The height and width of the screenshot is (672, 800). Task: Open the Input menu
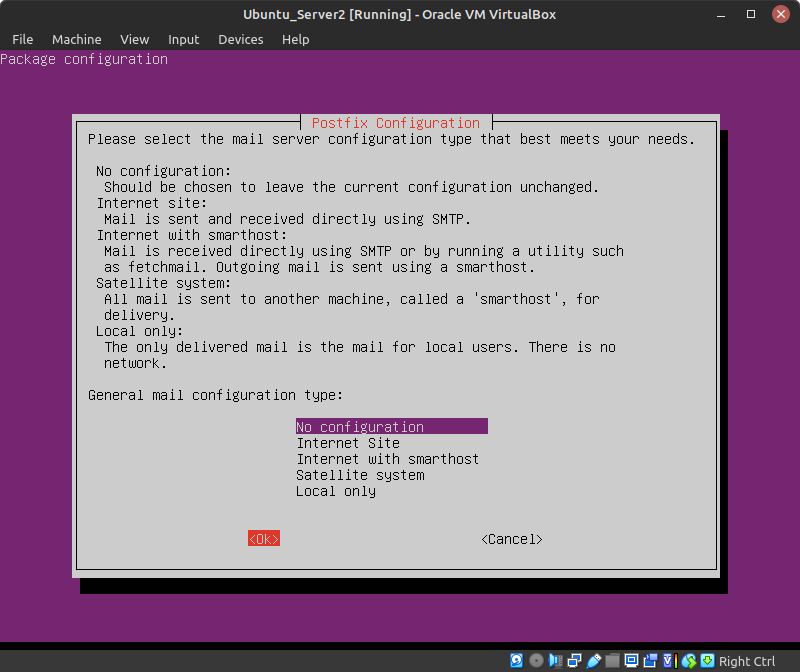(x=184, y=39)
